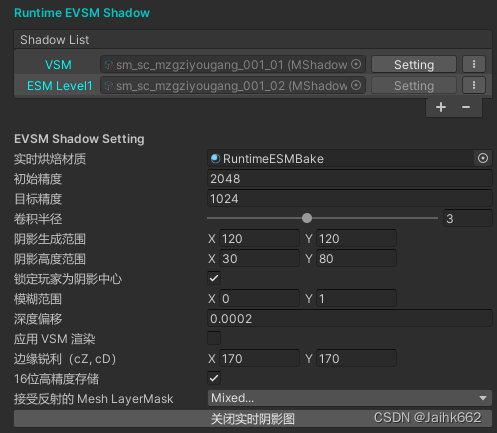
Task: Click 阴影生成范围 X field
Action: click(x=259, y=239)
